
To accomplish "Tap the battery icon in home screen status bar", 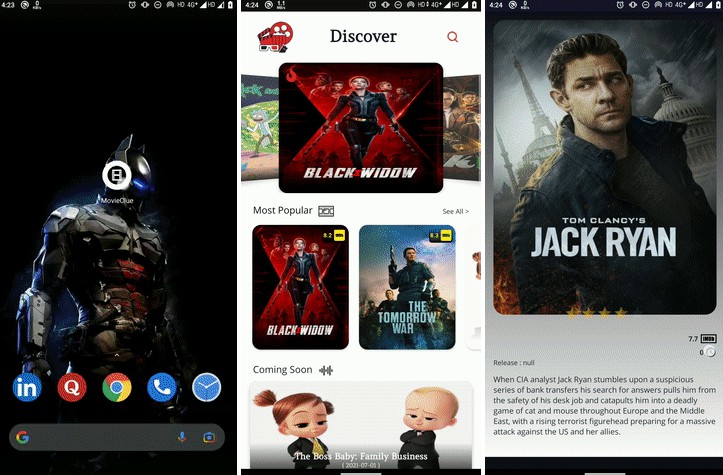I will [x=231, y=5].
